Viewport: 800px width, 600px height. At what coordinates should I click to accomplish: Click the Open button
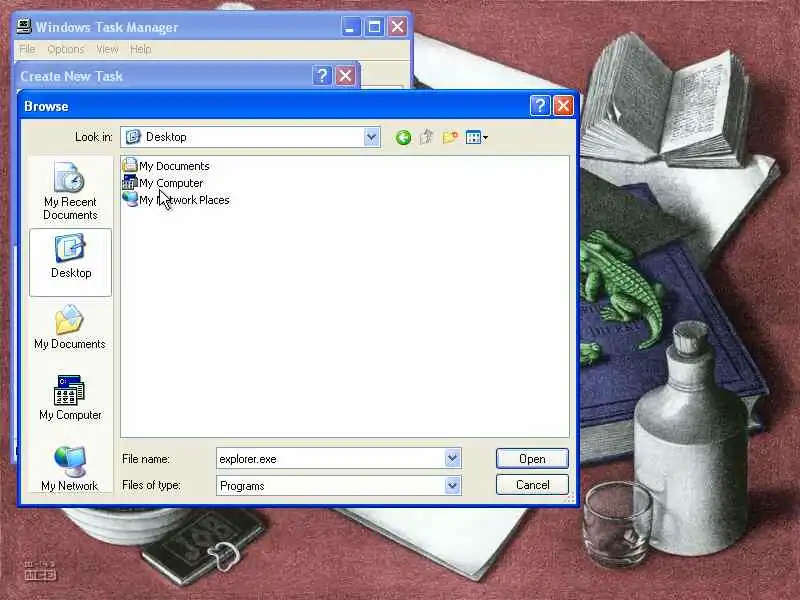pyautogui.click(x=532, y=459)
